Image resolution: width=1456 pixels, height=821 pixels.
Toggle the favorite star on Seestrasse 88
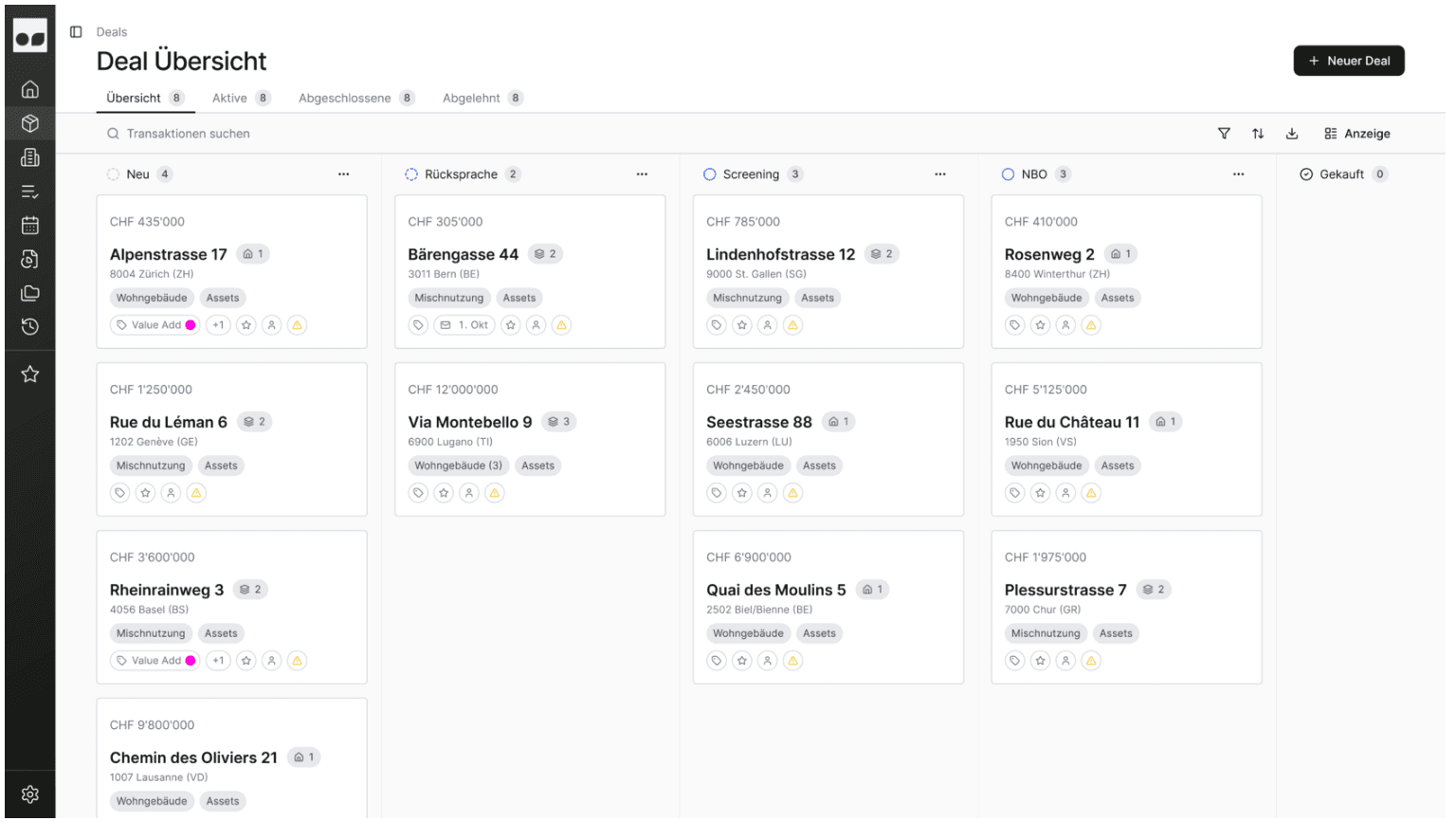(x=742, y=493)
